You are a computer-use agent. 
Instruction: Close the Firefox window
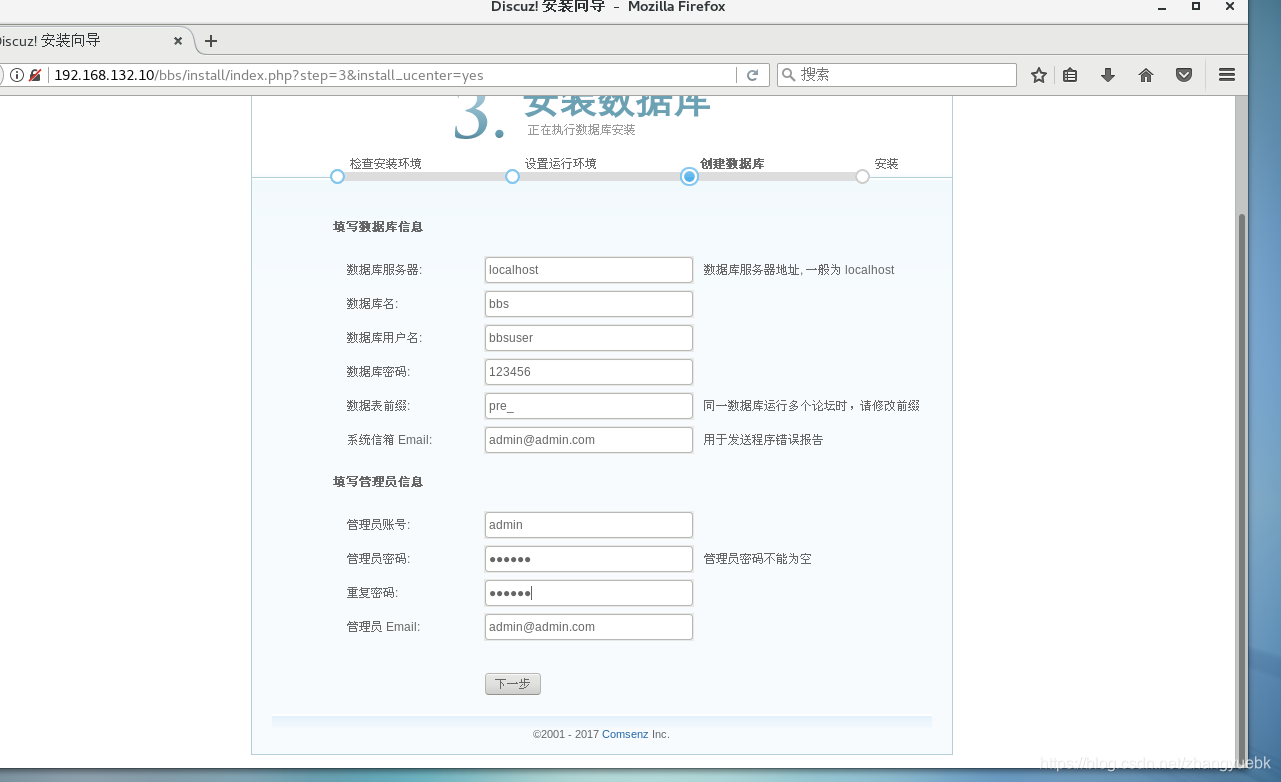tap(1232, 7)
